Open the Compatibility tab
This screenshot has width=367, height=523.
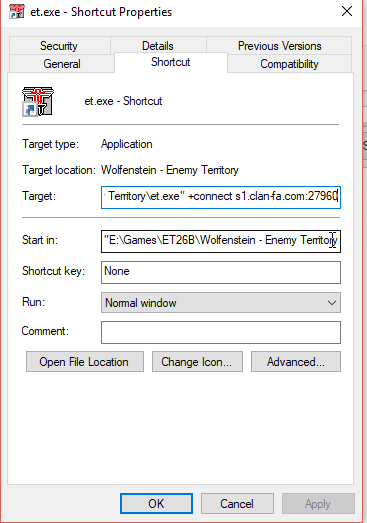coord(289,64)
